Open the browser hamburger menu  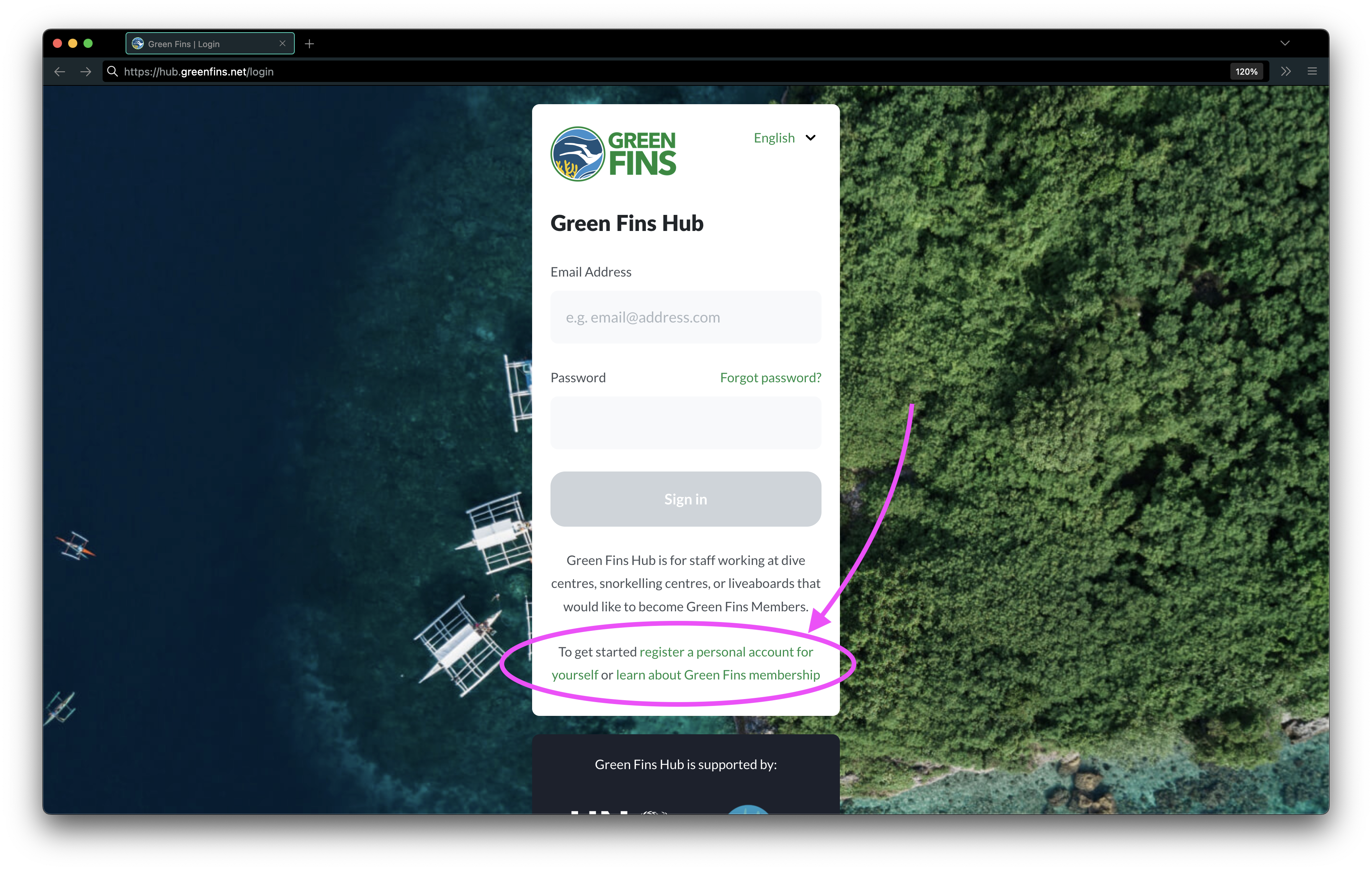pos(1312,71)
